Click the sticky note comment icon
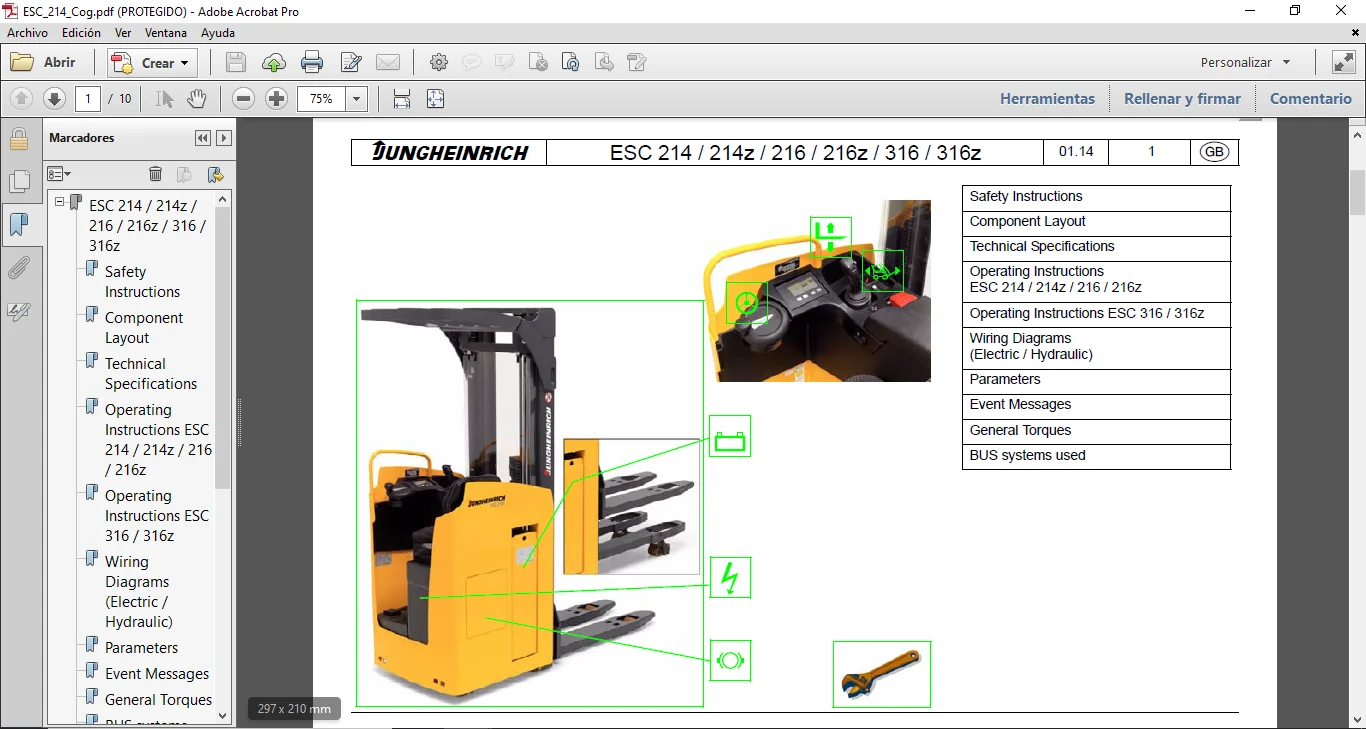The width and height of the screenshot is (1366, 729). click(x=471, y=63)
